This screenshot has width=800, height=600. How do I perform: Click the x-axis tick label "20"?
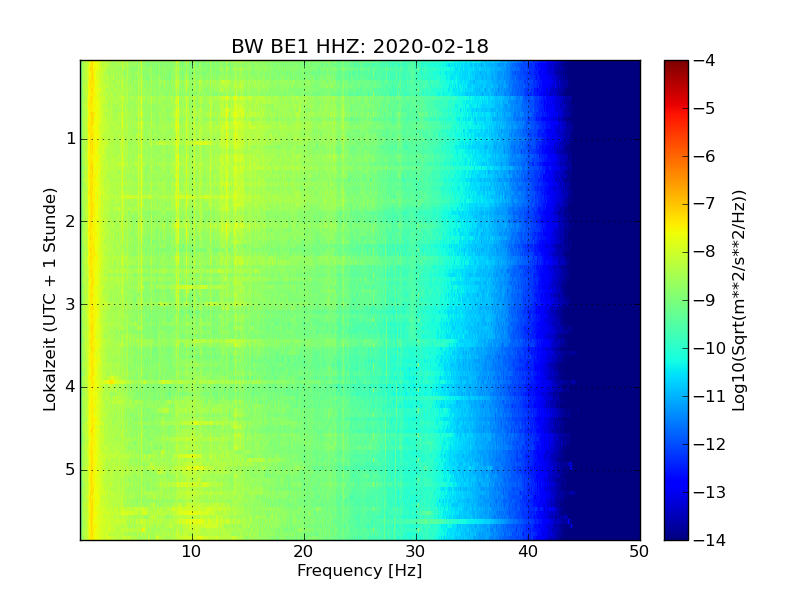304,552
